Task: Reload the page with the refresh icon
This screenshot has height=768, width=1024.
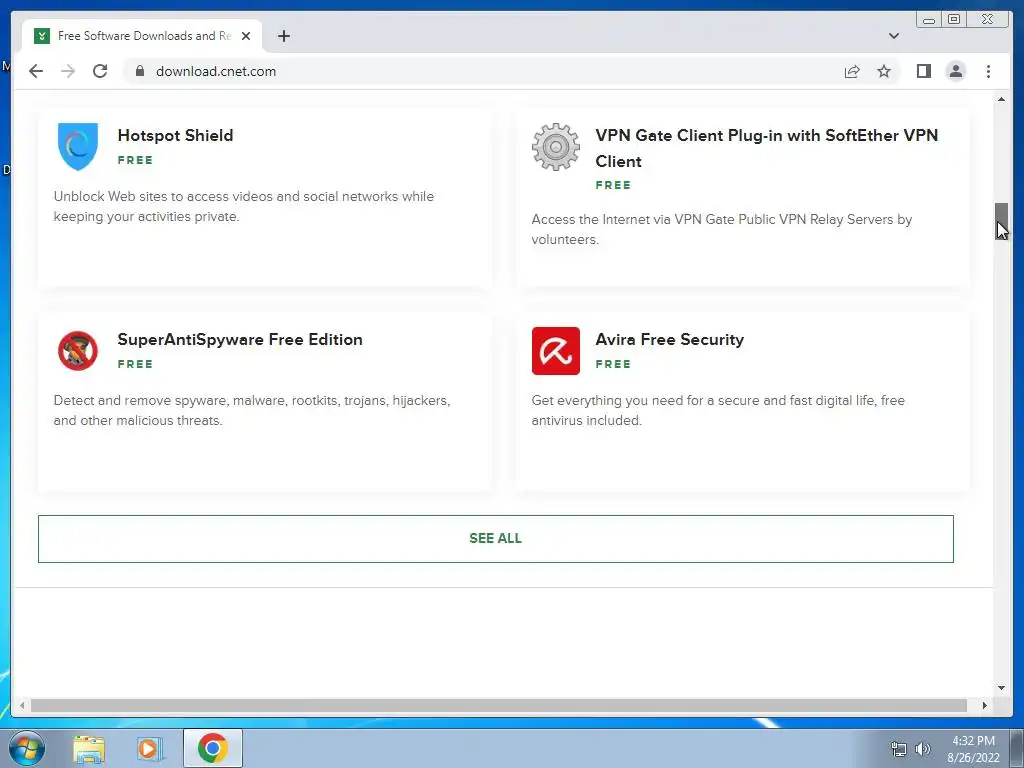Action: point(100,71)
